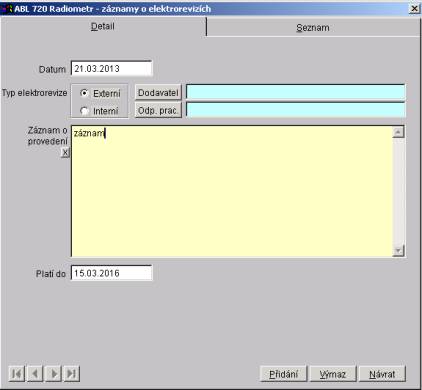Open the Dodavatel supplier picker
This screenshot has width=422, height=390.
tap(158, 93)
